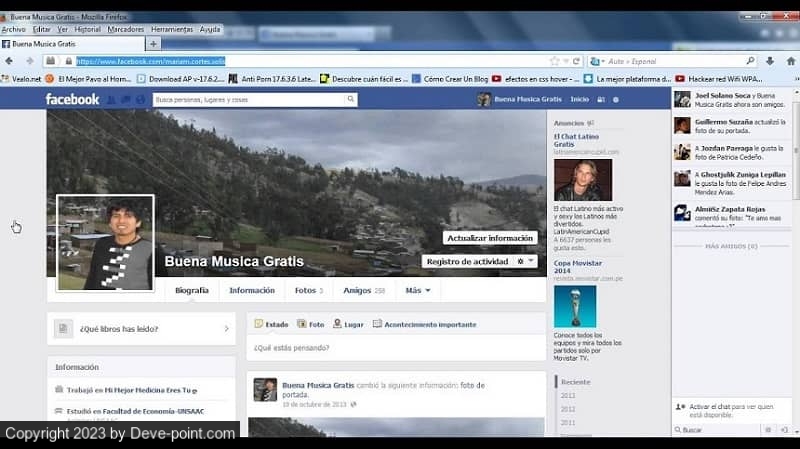The image size is (800, 449).
Task: Click the Facebook search magnifier icon
Action: coord(351,99)
